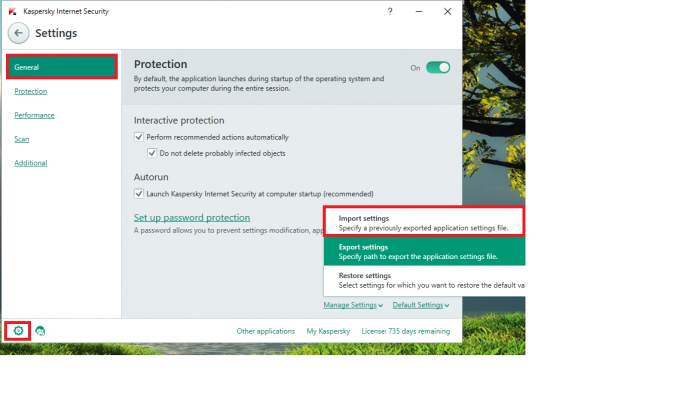Choose Import settings from the menu

[x=424, y=223]
